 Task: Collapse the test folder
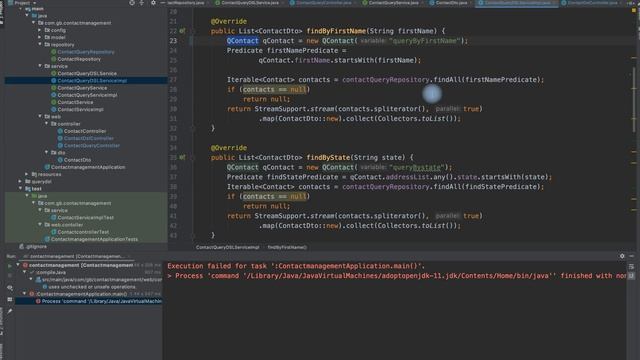(20, 189)
